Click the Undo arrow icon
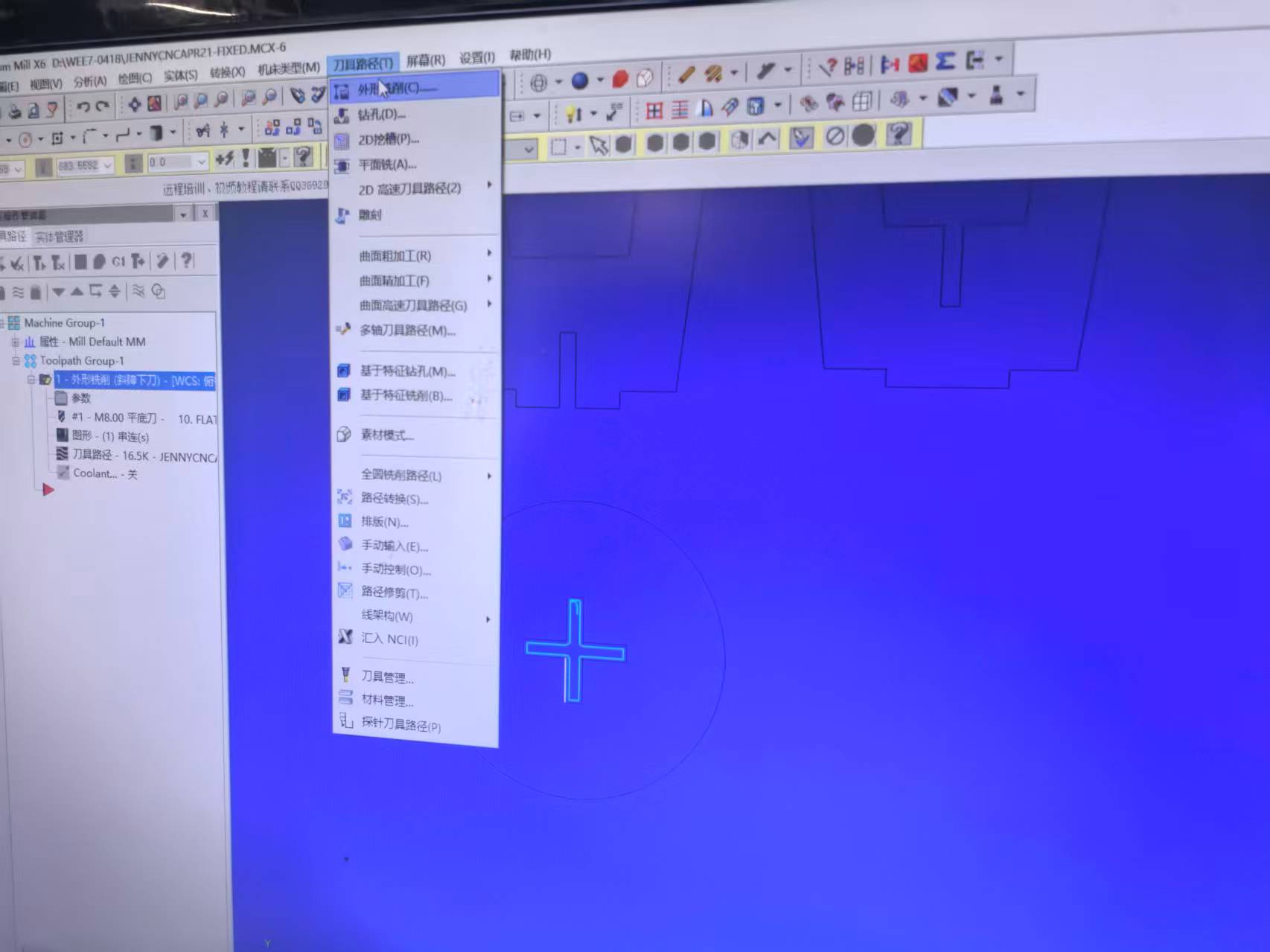The width and height of the screenshot is (1270, 952). click(83, 107)
